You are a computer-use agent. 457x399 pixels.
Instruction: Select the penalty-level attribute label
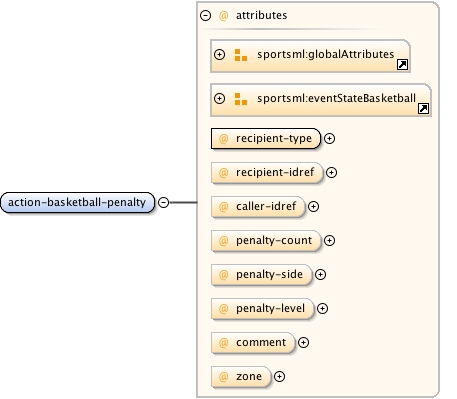pyautogui.click(x=270, y=308)
